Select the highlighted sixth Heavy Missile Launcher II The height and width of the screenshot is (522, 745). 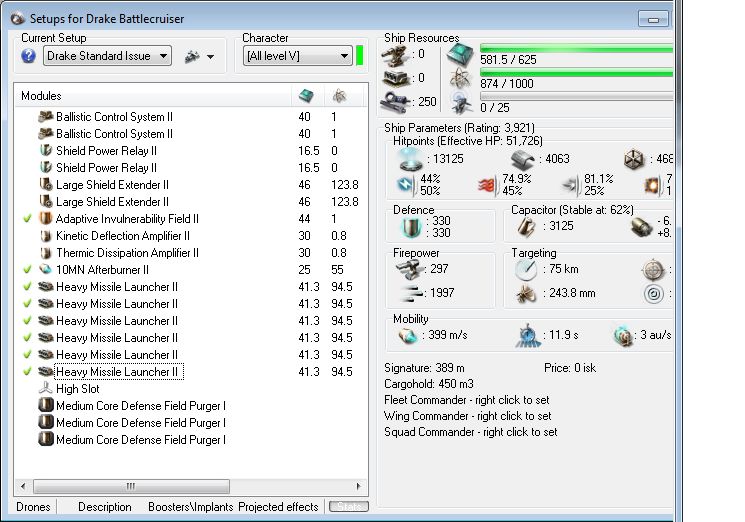tap(119, 372)
